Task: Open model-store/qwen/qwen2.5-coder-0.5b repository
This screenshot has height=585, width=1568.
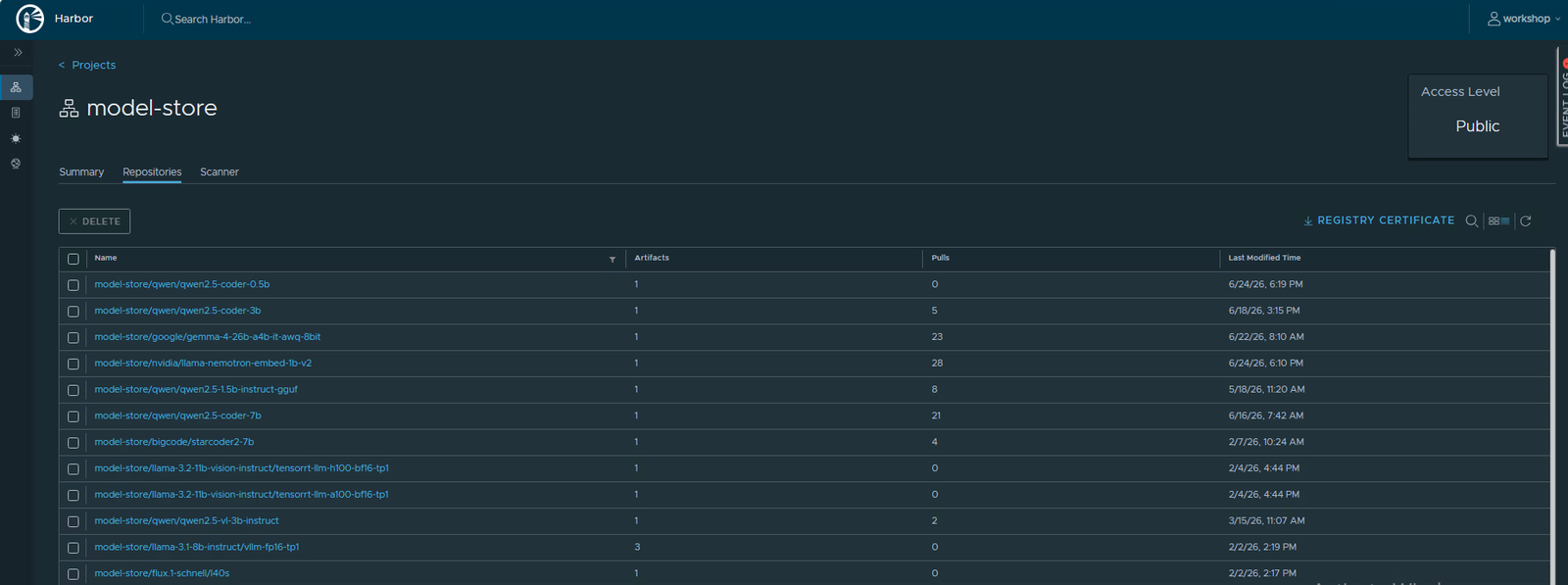Action: click(182, 284)
